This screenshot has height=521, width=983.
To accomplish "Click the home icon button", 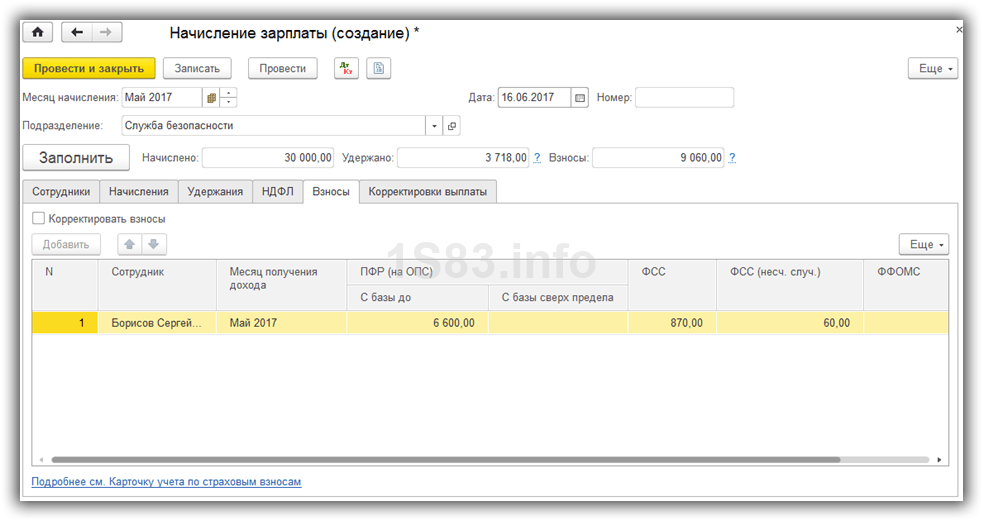I will 38,32.
